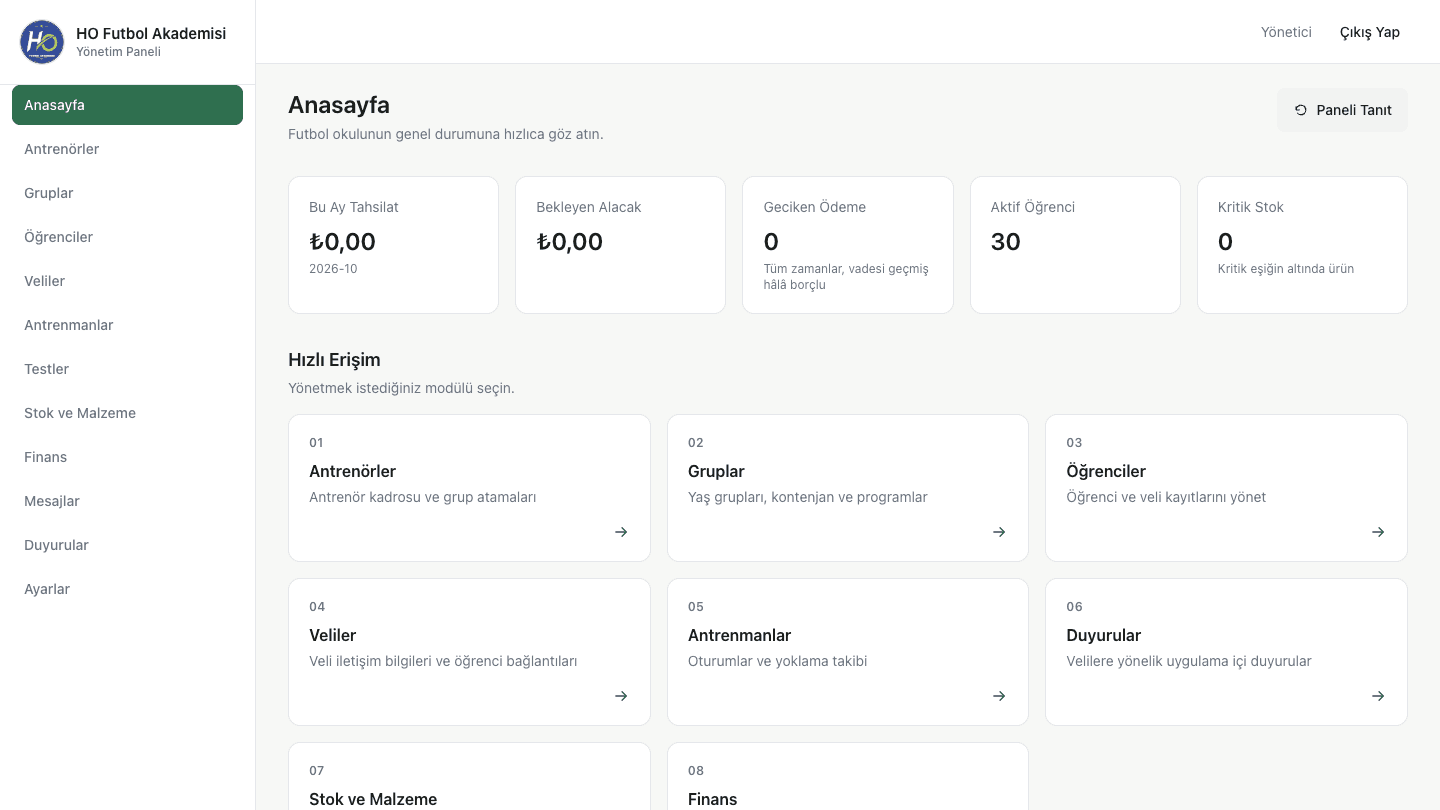Click the arrow icon on Veliler card
Screen dimensions: 1440x810
621,696
